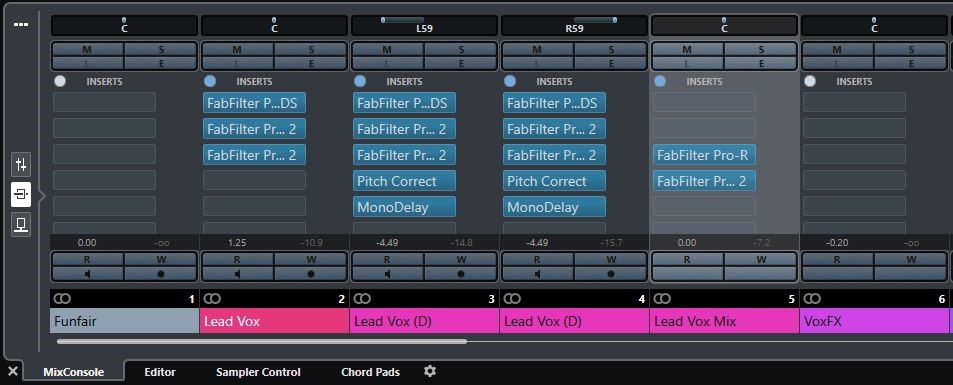Show the fader section icon in the left sidebar
Viewport: 953px width, 385px height.
21,164
